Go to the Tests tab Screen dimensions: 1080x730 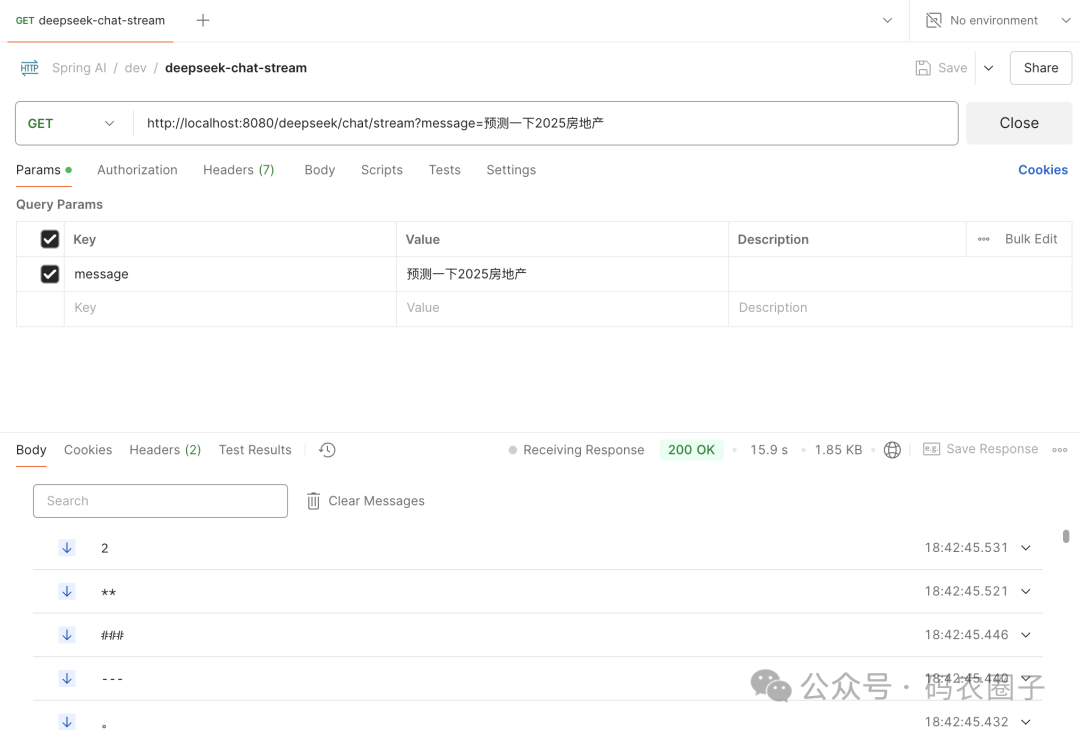pos(444,169)
